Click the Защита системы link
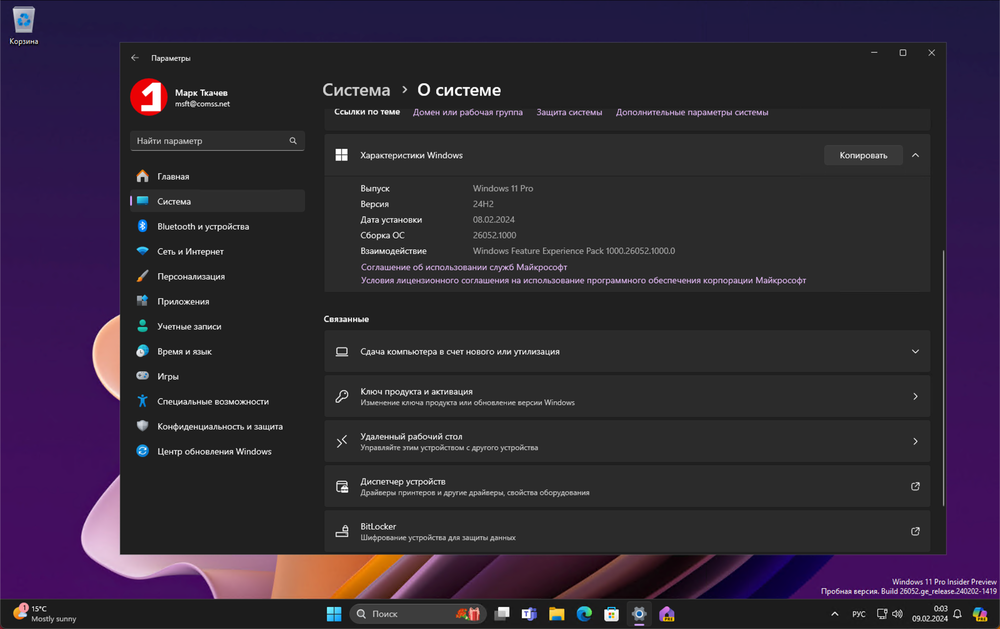1000x629 pixels. [x=569, y=112]
